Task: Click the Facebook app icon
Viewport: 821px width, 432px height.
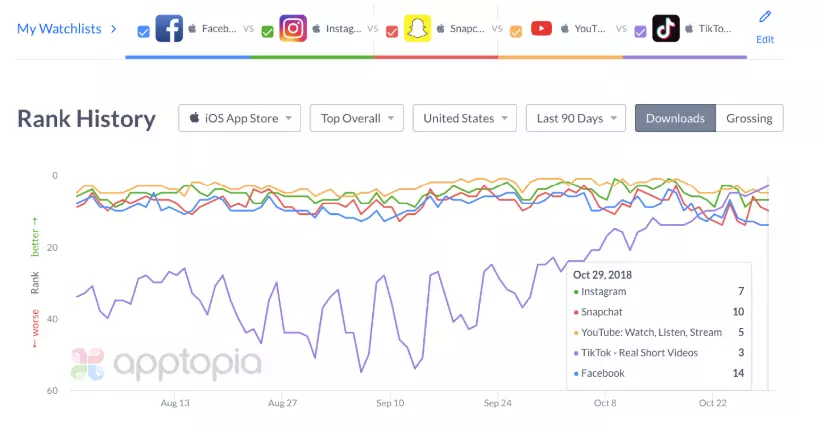Action: (169, 29)
